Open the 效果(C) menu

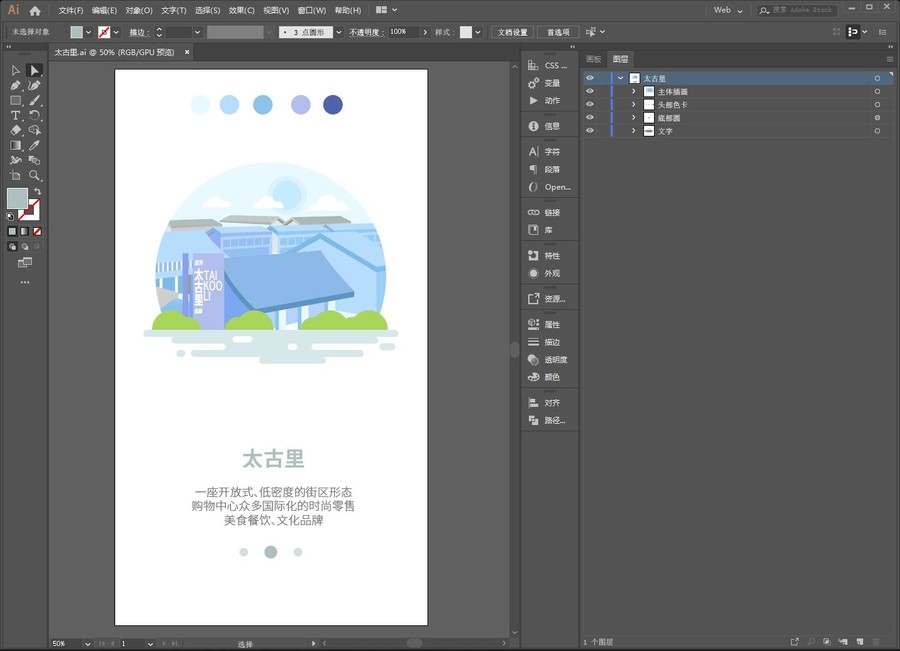(x=242, y=10)
